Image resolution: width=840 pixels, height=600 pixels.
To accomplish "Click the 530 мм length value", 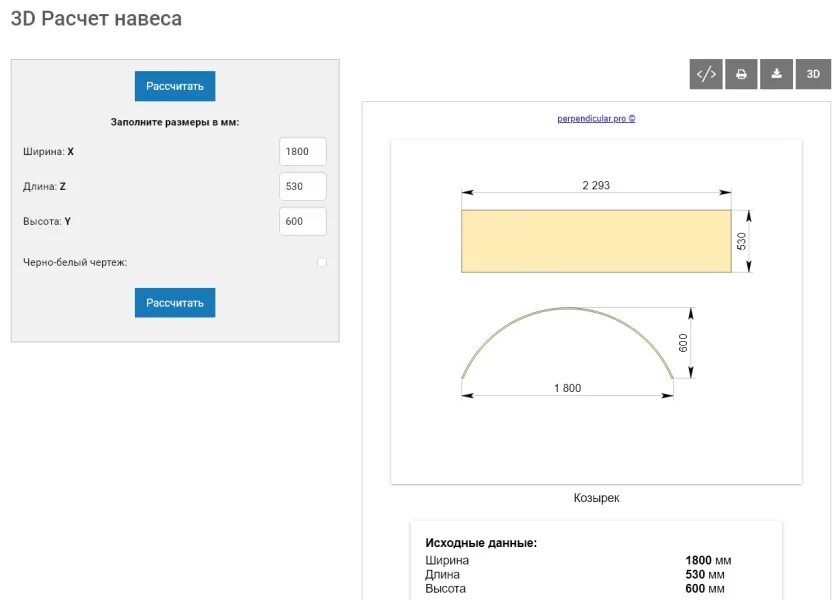I will [705, 574].
